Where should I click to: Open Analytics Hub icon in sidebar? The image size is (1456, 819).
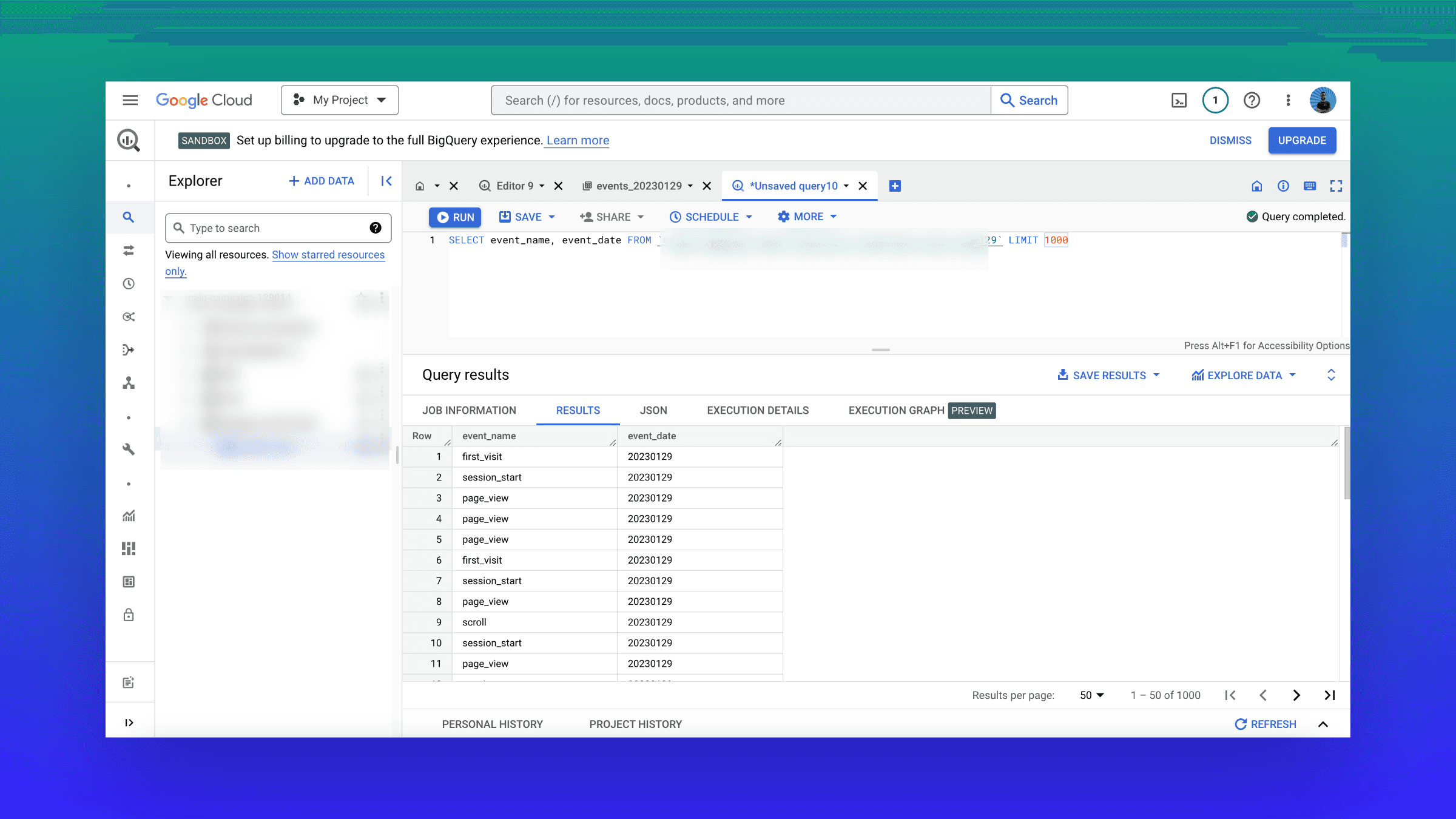(129, 317)
